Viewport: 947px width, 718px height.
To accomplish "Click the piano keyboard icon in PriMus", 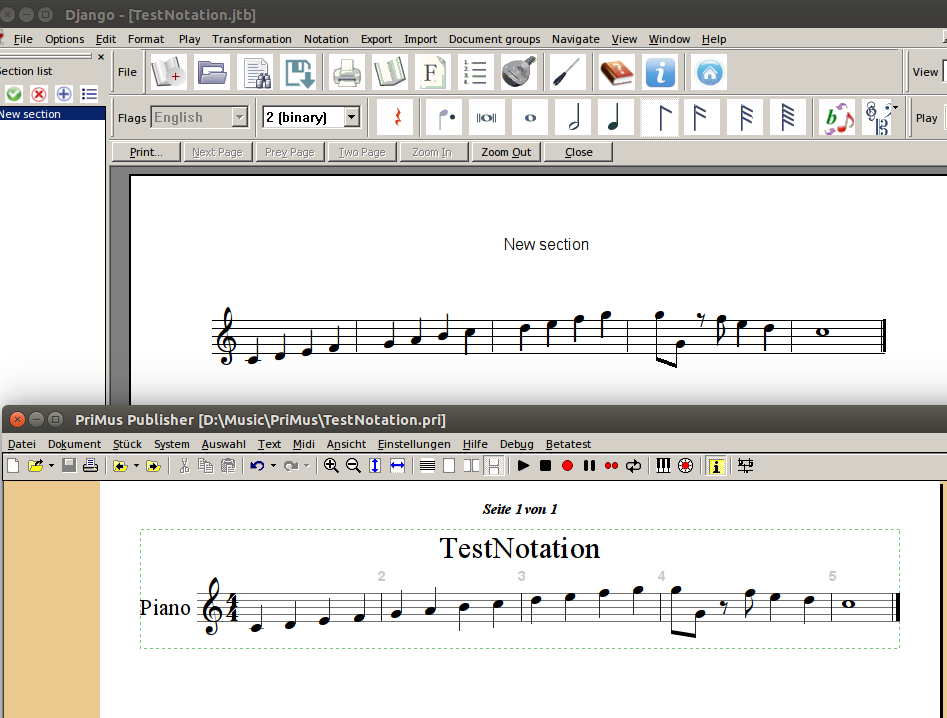I will tap(663, 465).
